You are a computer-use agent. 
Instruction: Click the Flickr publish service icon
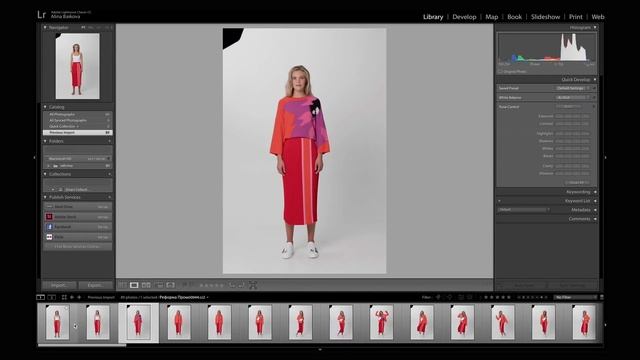(x=49, y=237)
